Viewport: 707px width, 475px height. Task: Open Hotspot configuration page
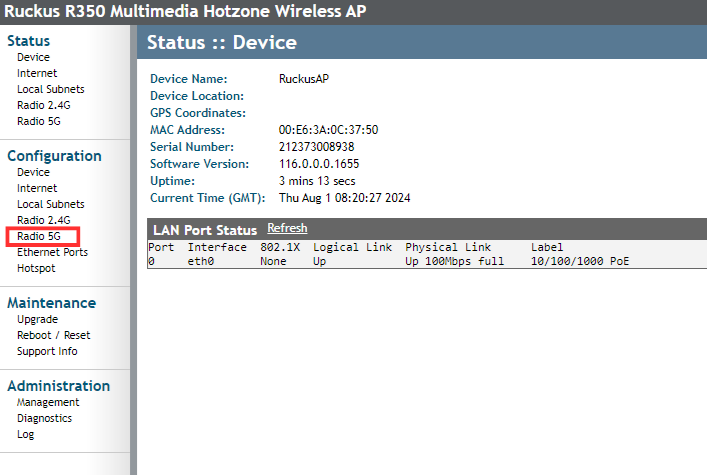tap(36, 268)
